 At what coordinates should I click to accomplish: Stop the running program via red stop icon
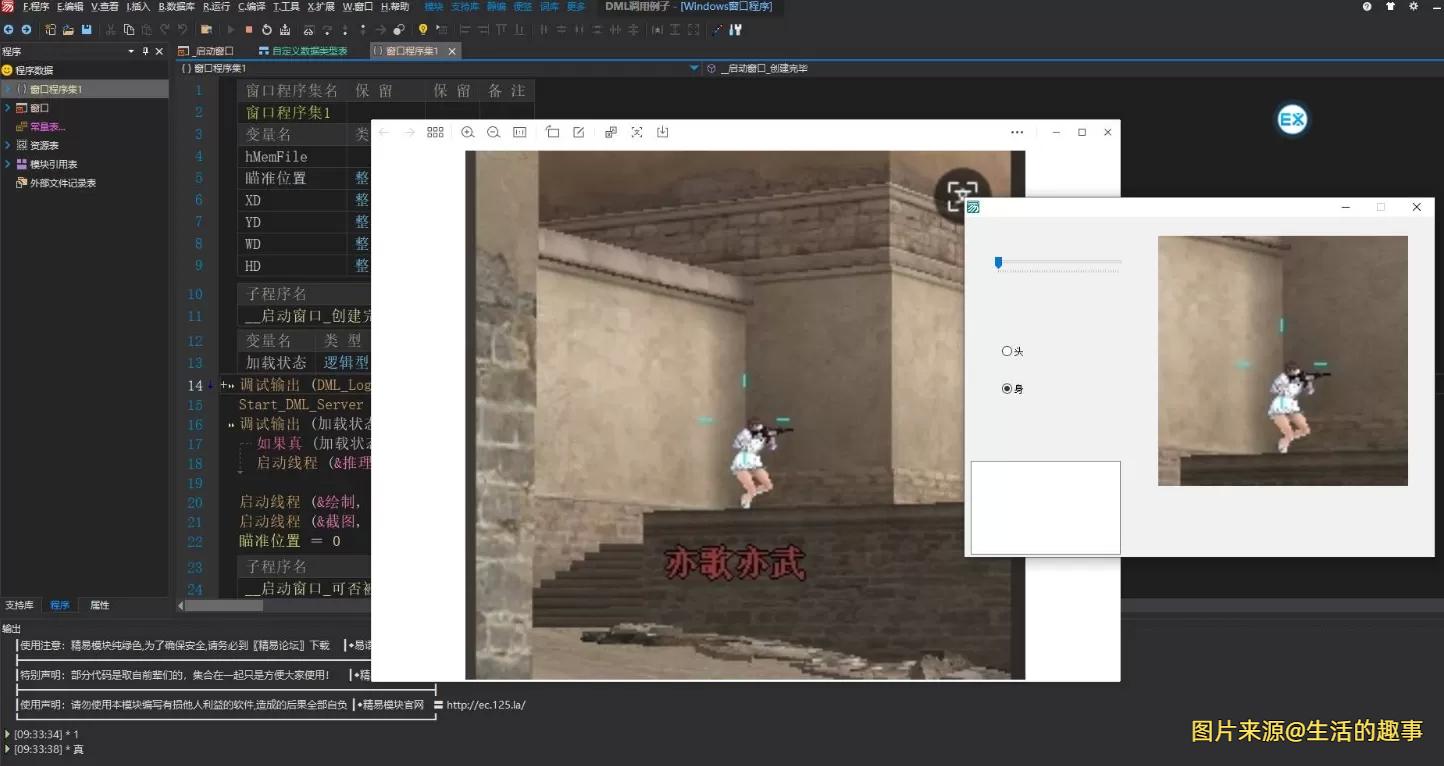[x=250, y=29]
